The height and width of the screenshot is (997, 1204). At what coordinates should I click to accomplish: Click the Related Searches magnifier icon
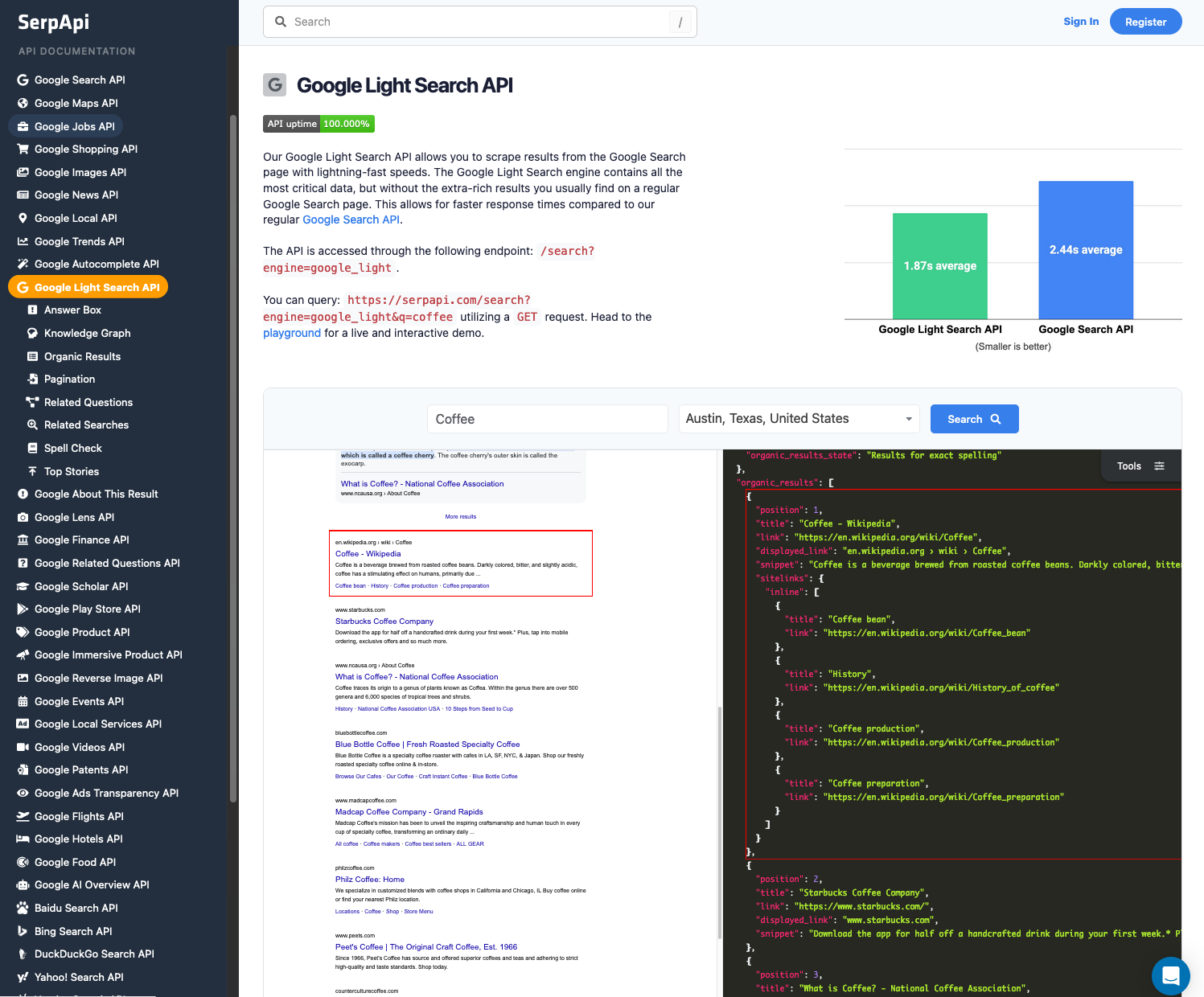32,425
